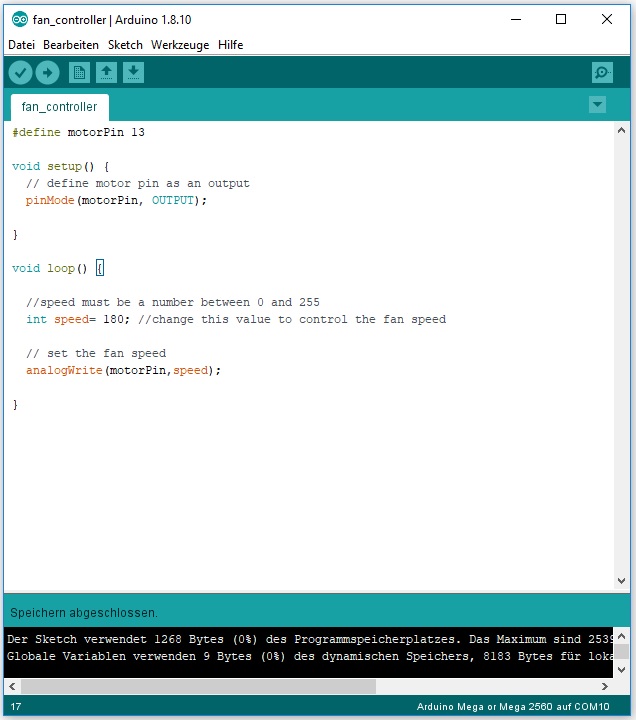Click horizontal scrollbar right arrow
Image resolution: width=636 pixels, height=720 pixels.
tap(605, 686)
